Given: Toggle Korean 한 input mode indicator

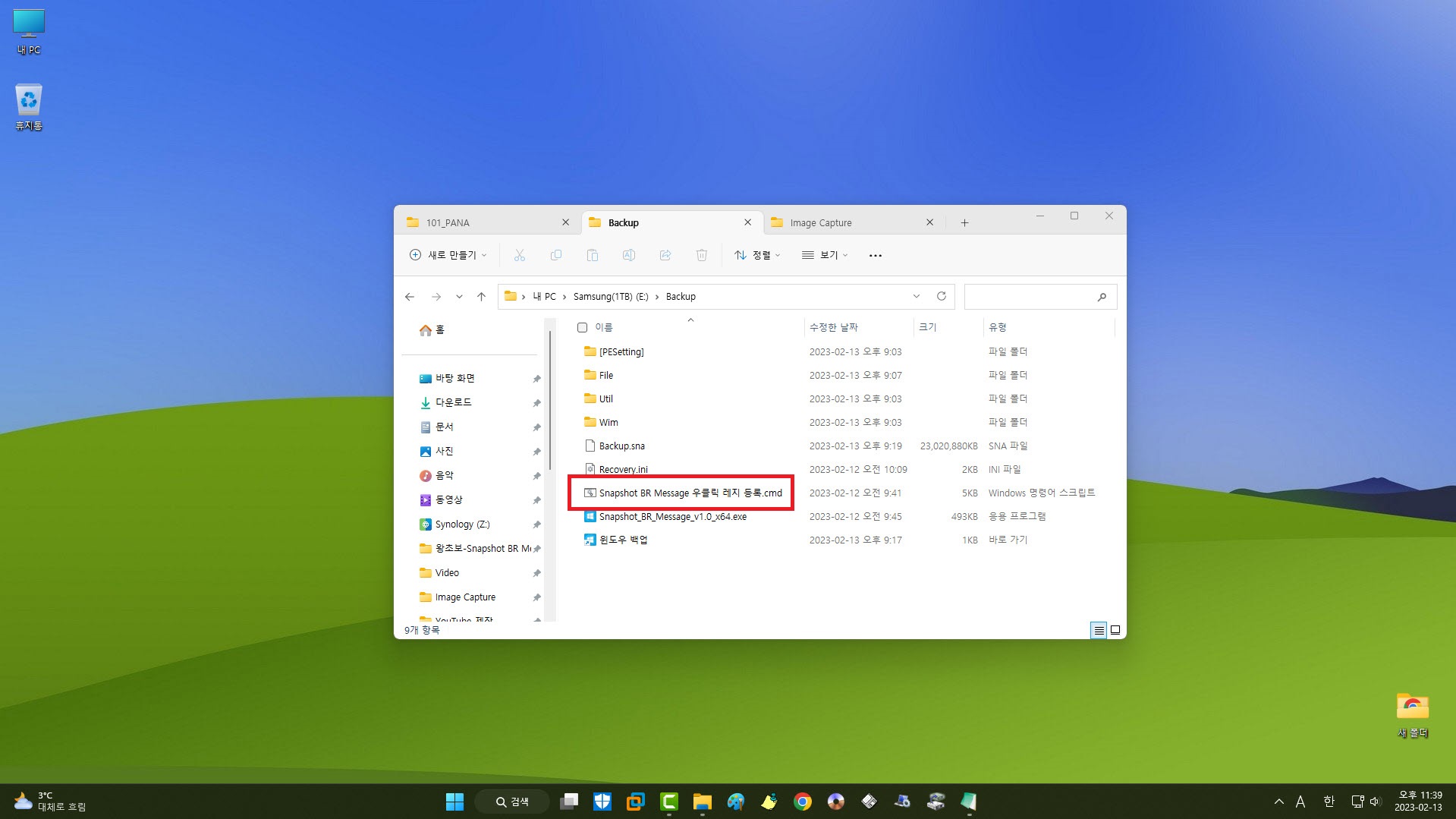Looking at the screenshot, I should pyautogui.click(x=1329, y=802).
